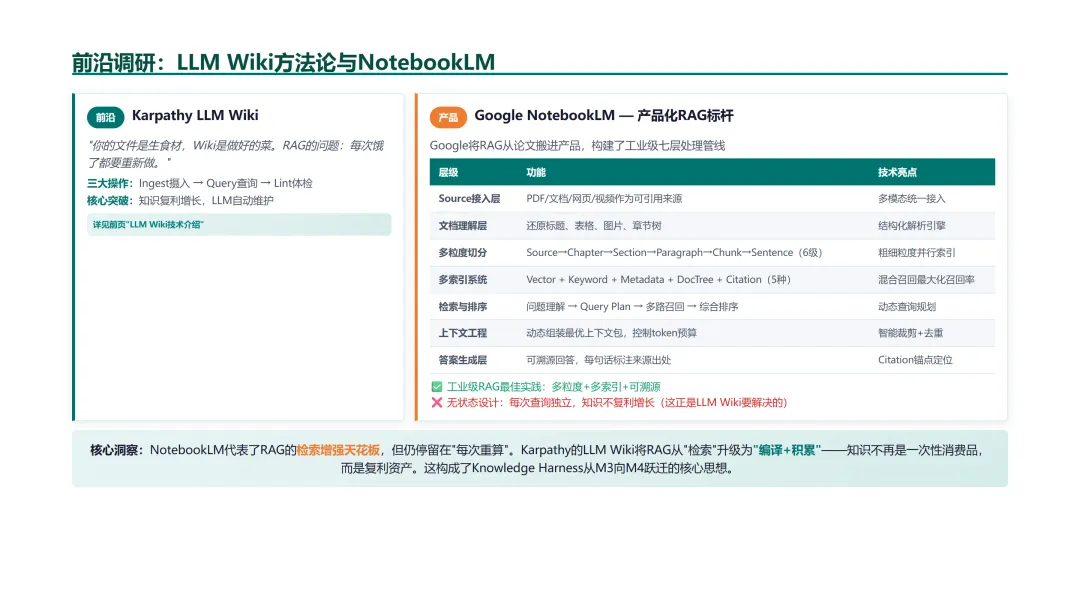
Task: Click the orange 产品 badge
Action: pos(448,117)
